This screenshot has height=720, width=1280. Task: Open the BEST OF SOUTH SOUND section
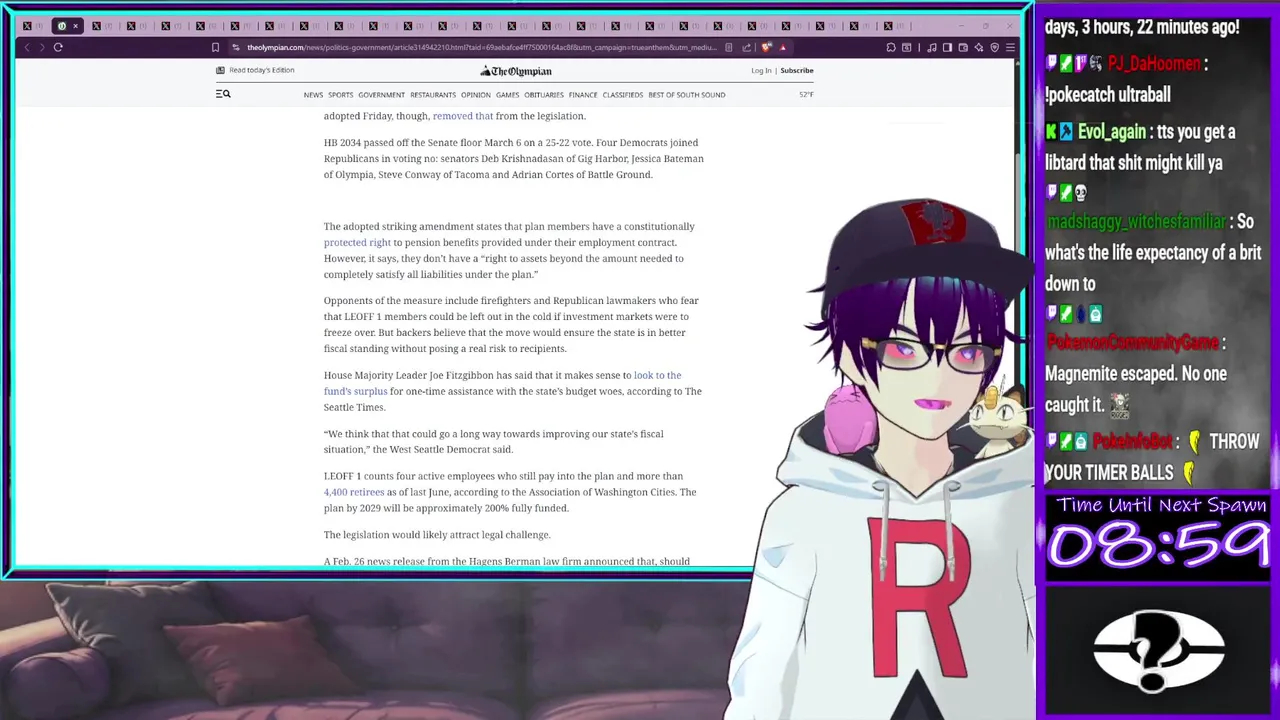click(686, 95)
